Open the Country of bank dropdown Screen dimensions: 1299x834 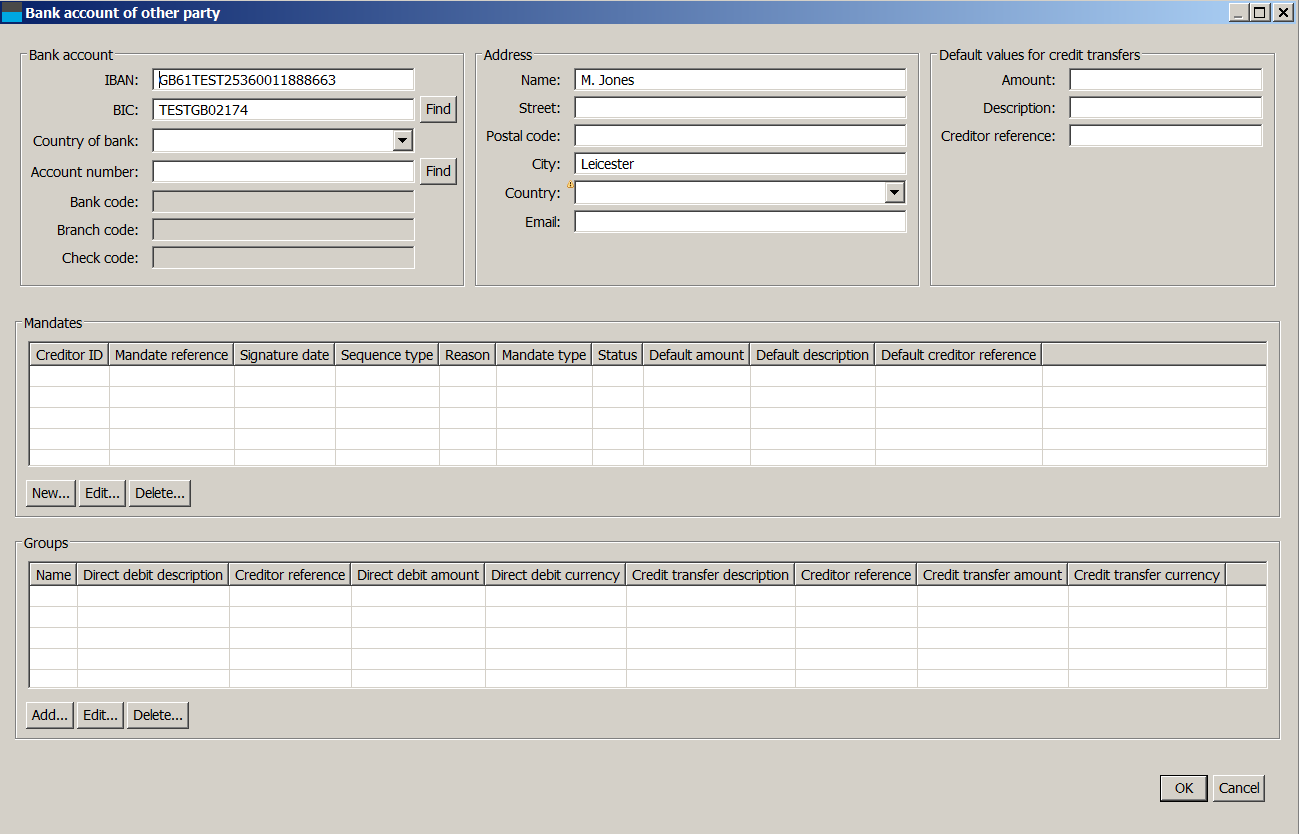pyautogui.click(x=403, y=141)
